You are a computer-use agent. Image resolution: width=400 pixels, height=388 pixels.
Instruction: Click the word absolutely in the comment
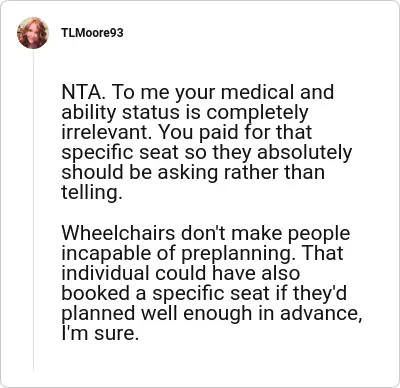pos(304,153)
